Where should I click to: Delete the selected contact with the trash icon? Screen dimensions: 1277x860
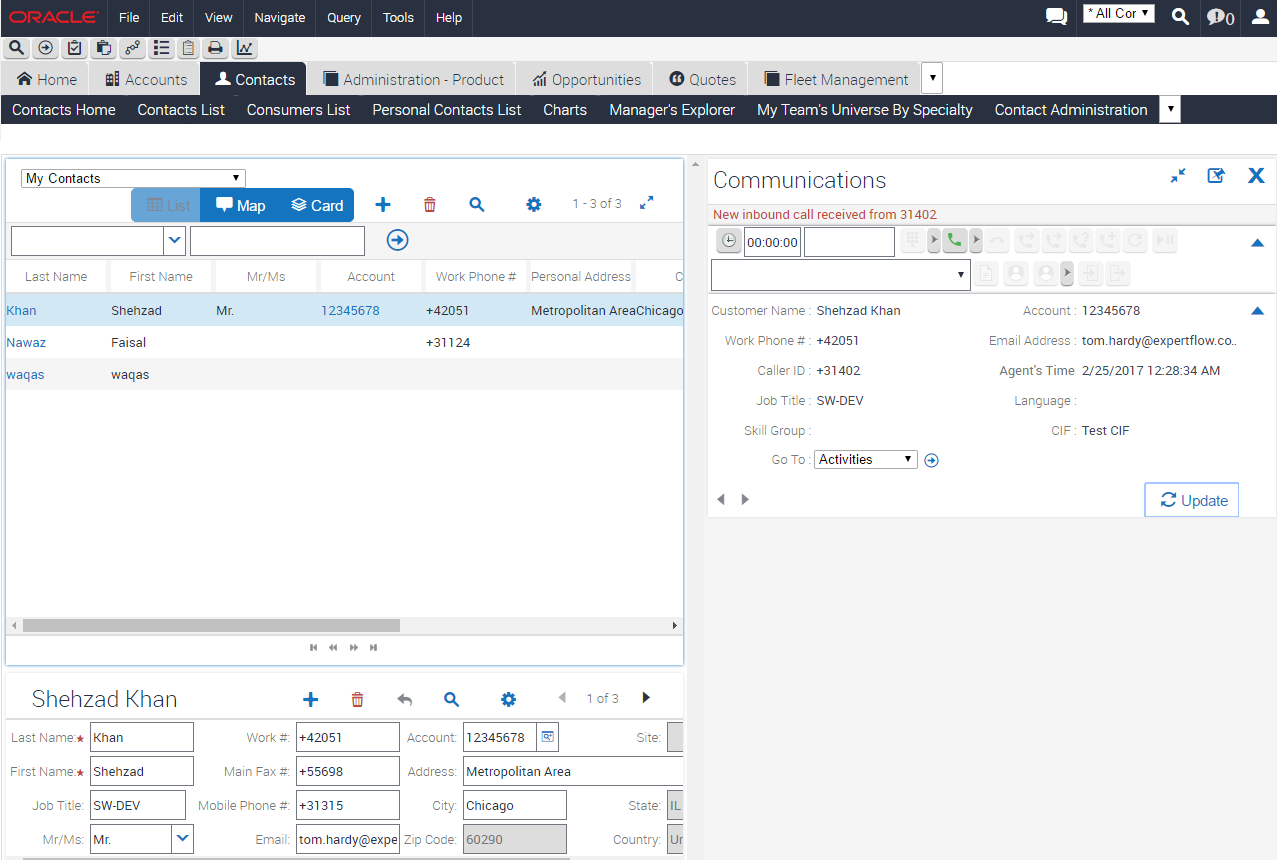pyautogui.click(x=429, y=204)
